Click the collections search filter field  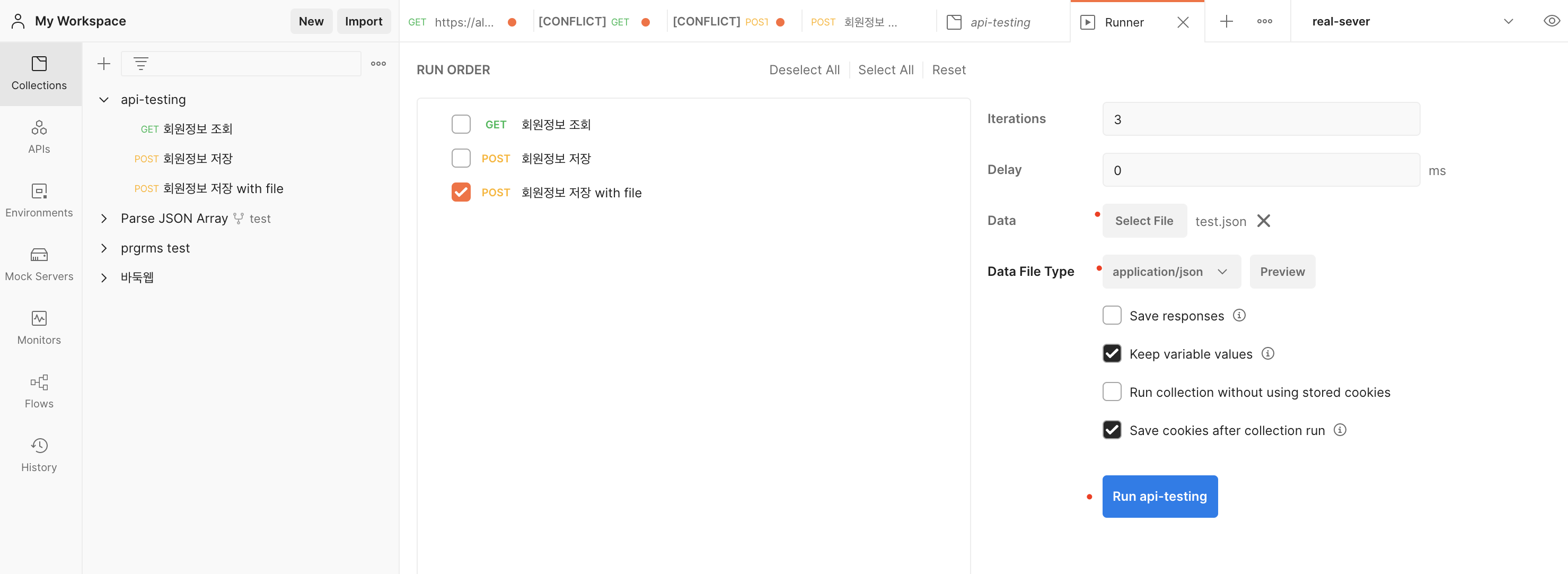[x=241, y=63]
